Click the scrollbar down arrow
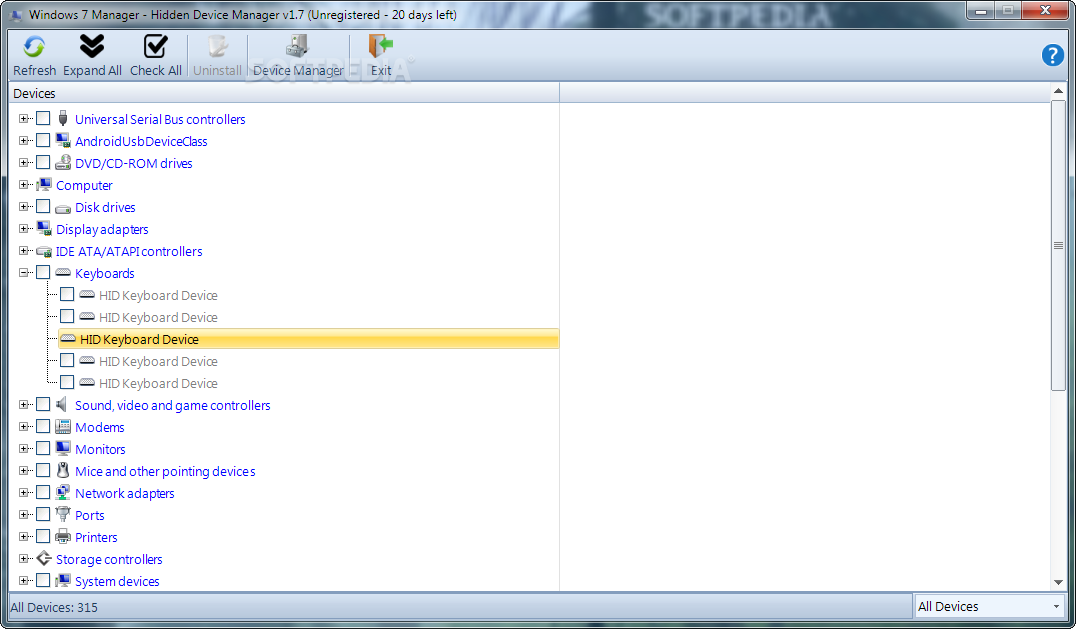Viewport: 1076px width, 629px height. (x=1058, y=582)
